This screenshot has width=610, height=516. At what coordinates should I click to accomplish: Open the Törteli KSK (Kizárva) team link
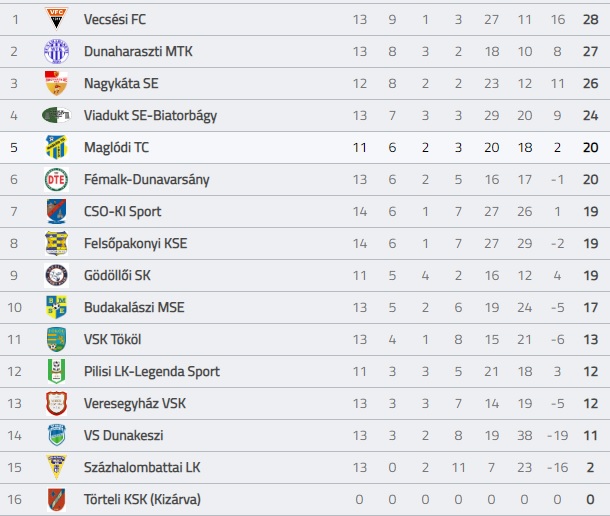[142, 499]
